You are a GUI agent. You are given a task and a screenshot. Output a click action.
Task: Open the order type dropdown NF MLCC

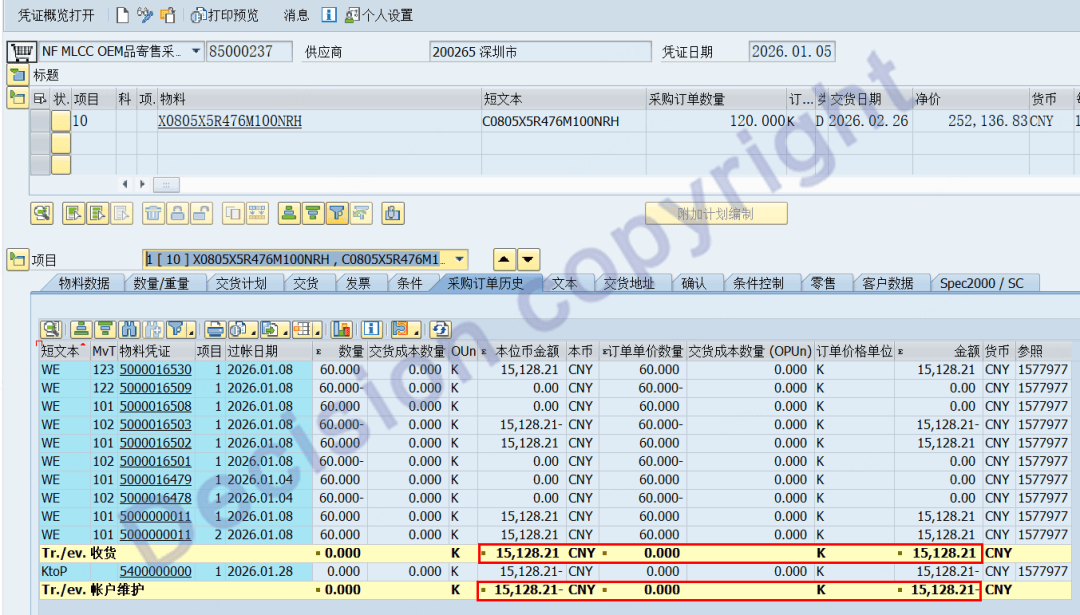tap(194, 51)
